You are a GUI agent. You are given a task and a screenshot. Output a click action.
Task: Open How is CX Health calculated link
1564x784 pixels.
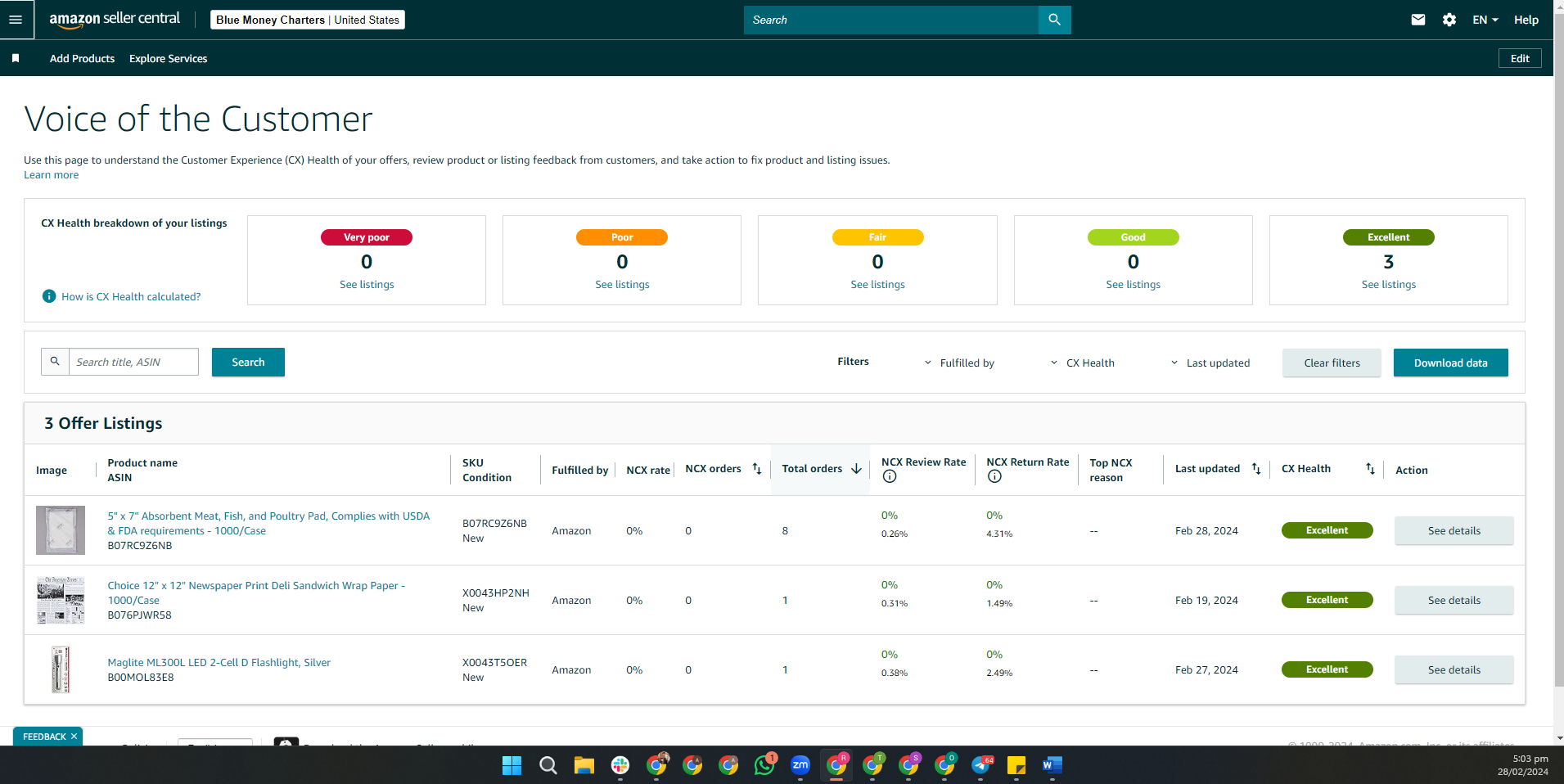(131, 296)
